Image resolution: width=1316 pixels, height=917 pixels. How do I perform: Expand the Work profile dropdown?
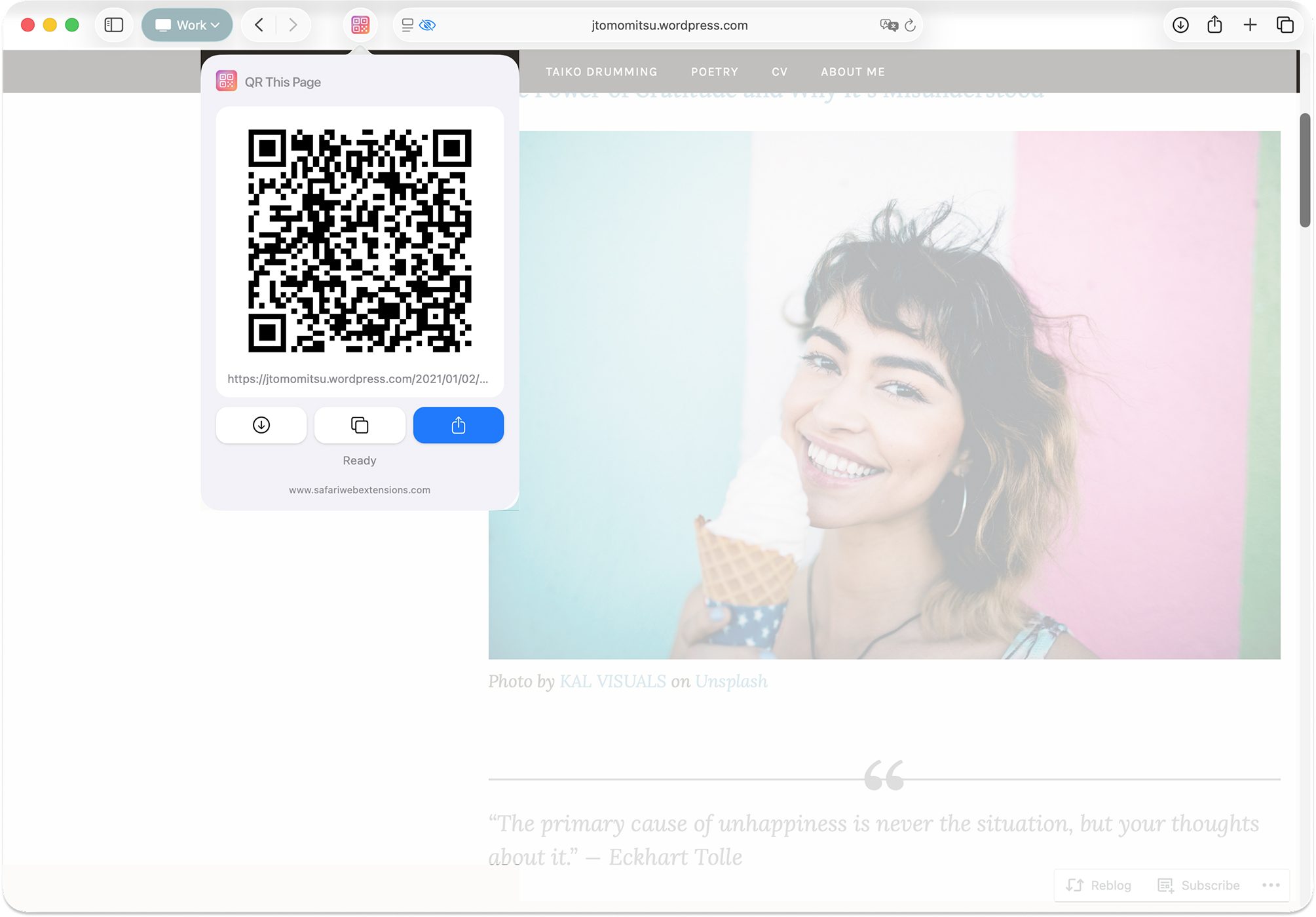(x=187, y=25)
